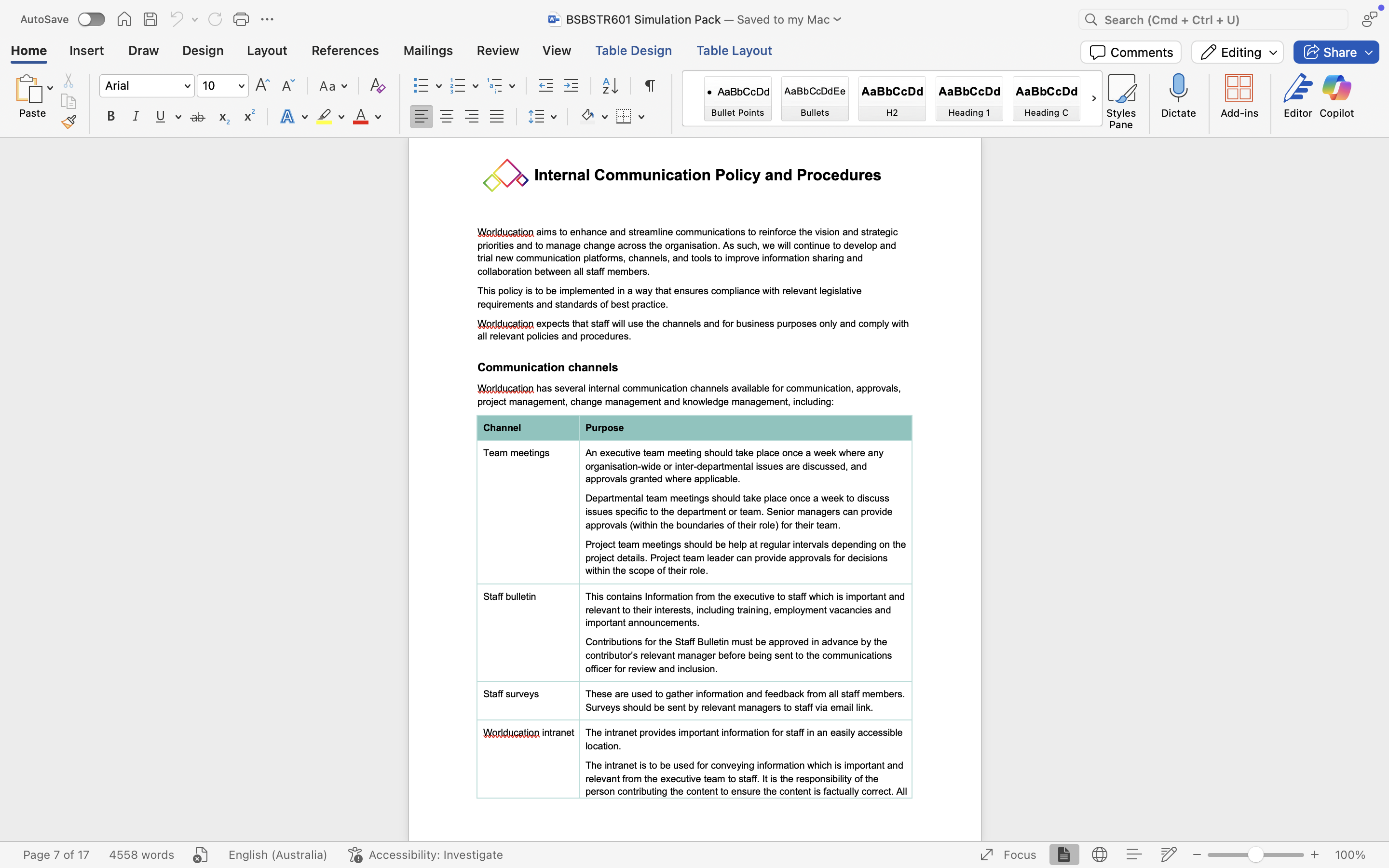Screen dimensions: 1389x868
Task: Click the Sort A-Z icon
Action: click(x=610, y=86)
